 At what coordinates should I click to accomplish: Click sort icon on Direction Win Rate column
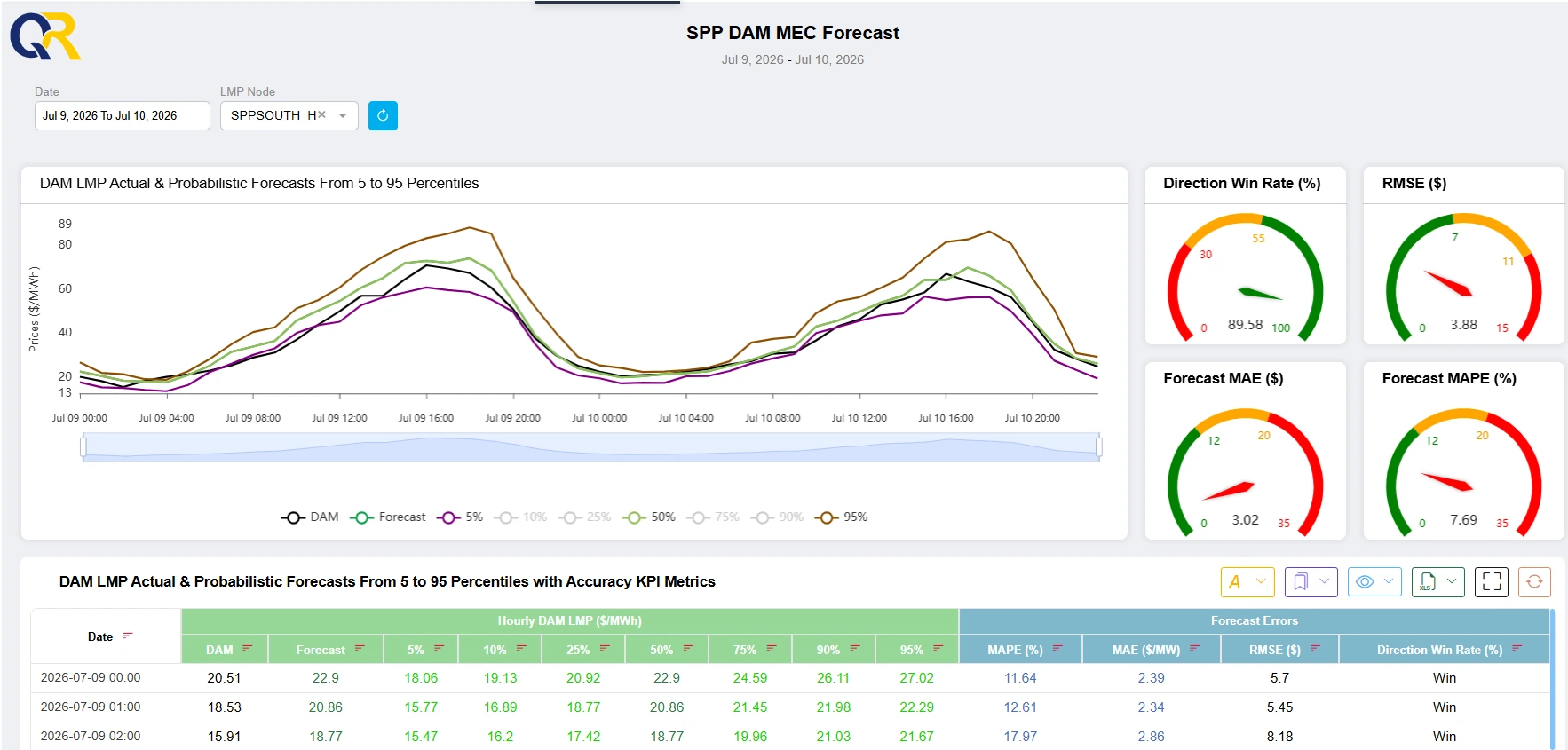1517,649
